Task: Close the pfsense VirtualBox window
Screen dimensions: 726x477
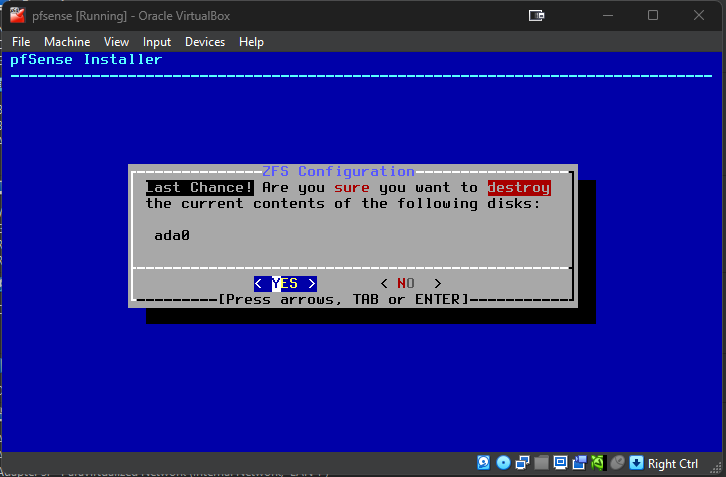Action: pos(699,15)
